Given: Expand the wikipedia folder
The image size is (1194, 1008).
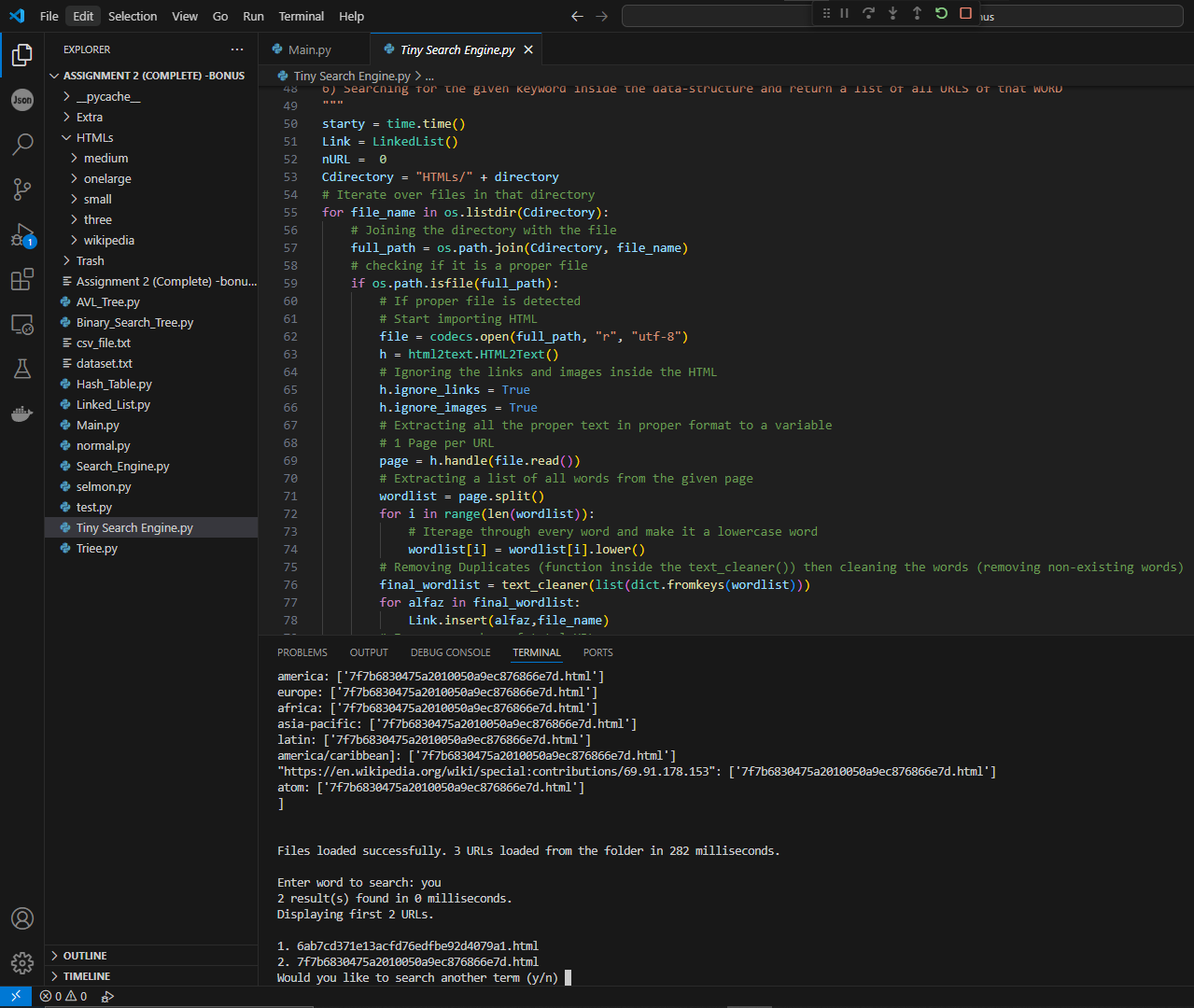Looking at the screenshot, I should (108, 240).
